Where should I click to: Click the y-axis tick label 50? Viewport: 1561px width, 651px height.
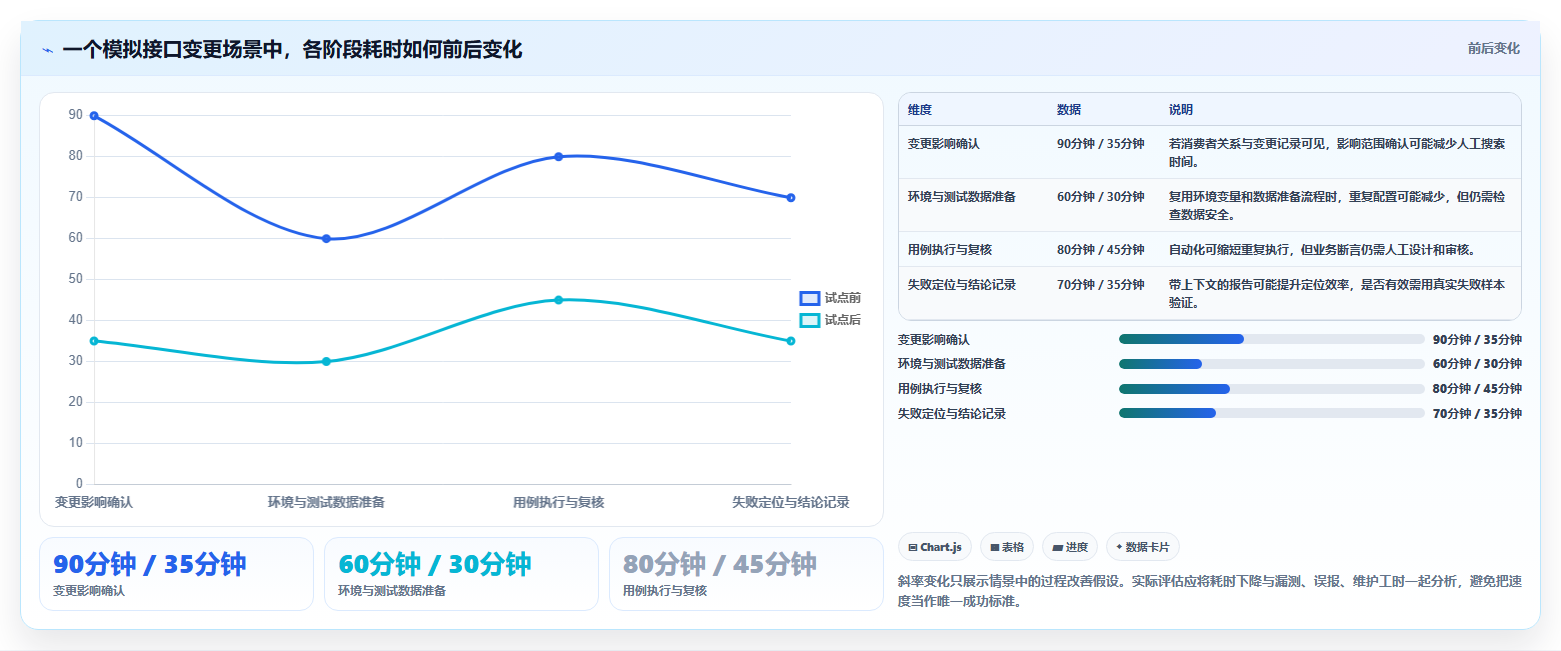[76, 279]
